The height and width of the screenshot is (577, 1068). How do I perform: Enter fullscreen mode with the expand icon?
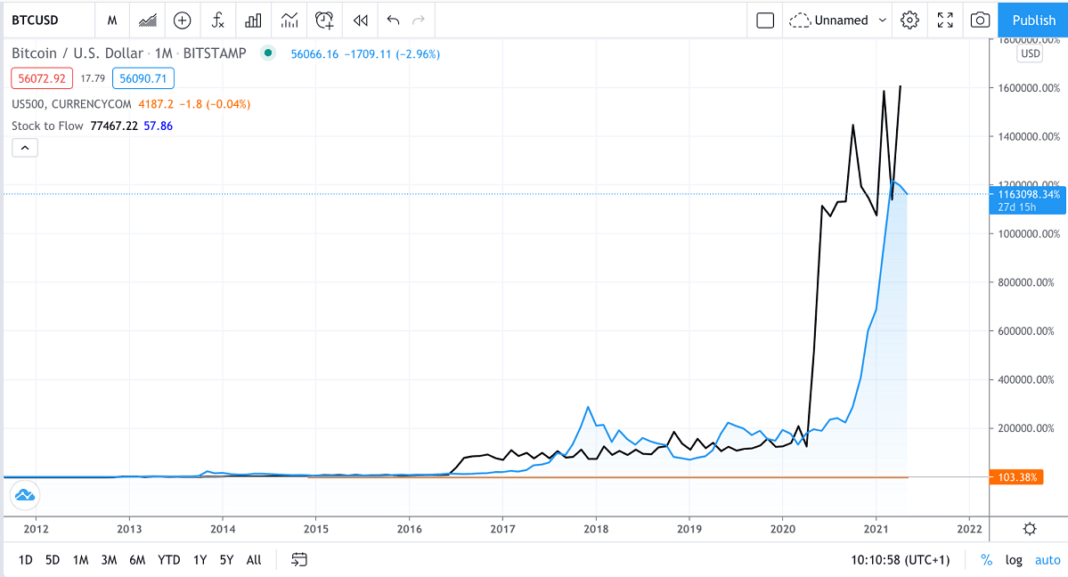tap(945, 20)
